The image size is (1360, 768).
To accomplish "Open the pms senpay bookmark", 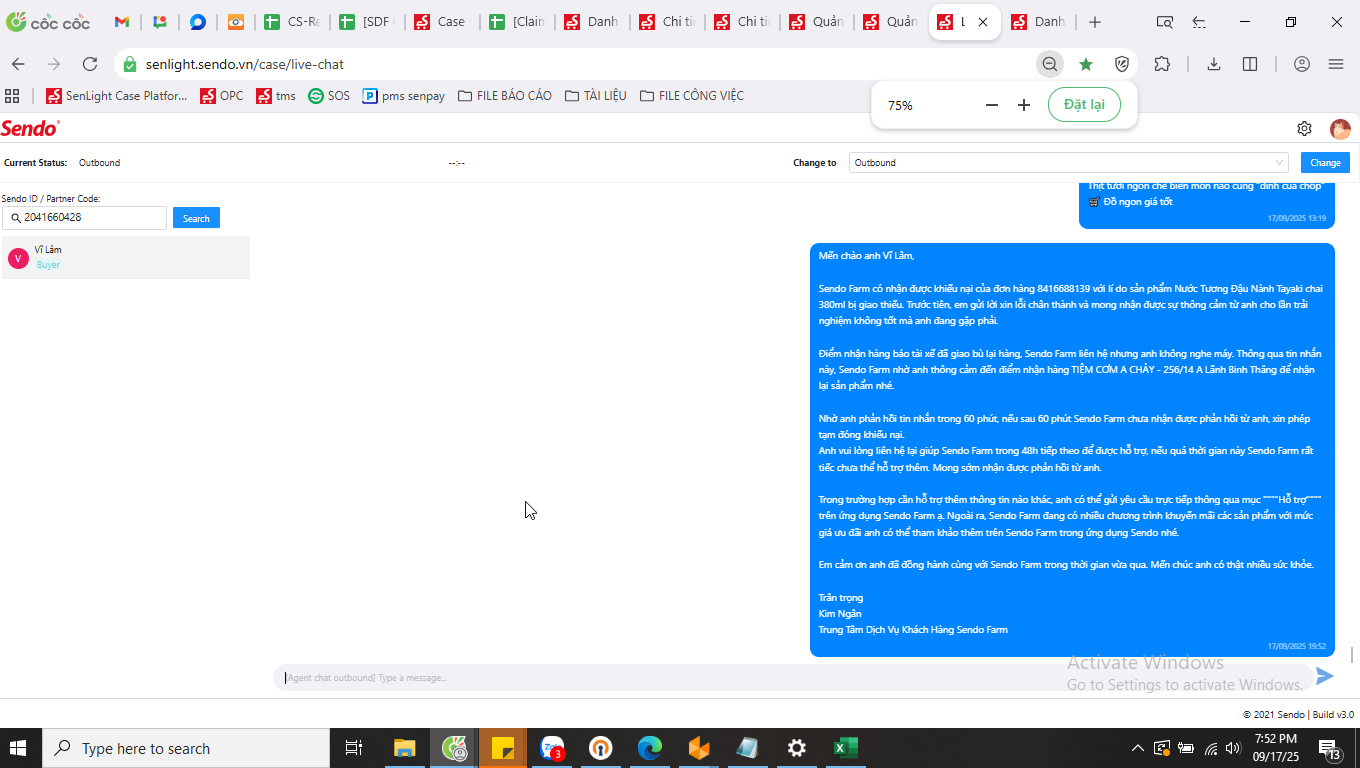I will (404, 96).
